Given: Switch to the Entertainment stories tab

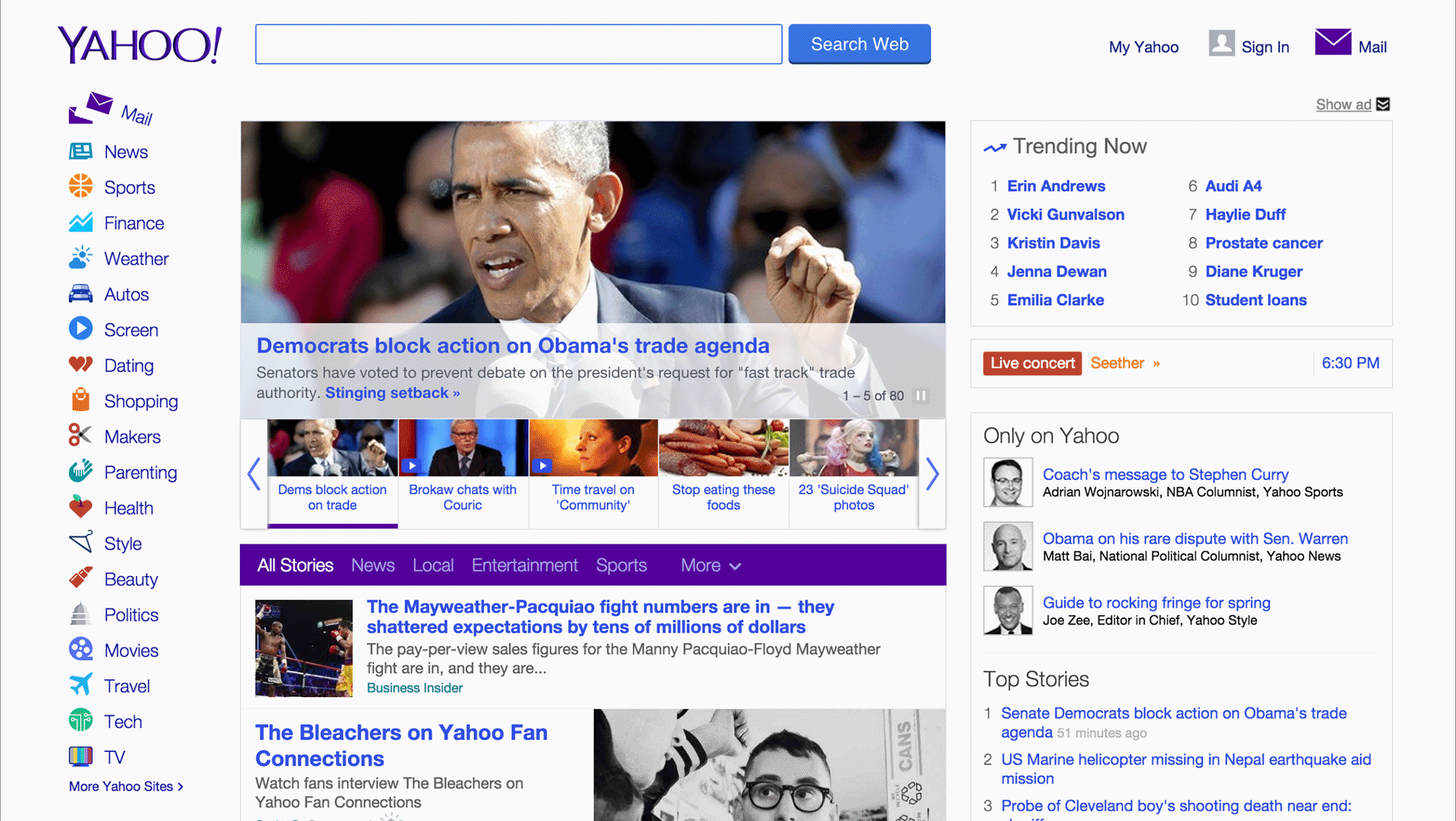Looking at the screenshot, I should pyautogui.click(x=524, y=565).
